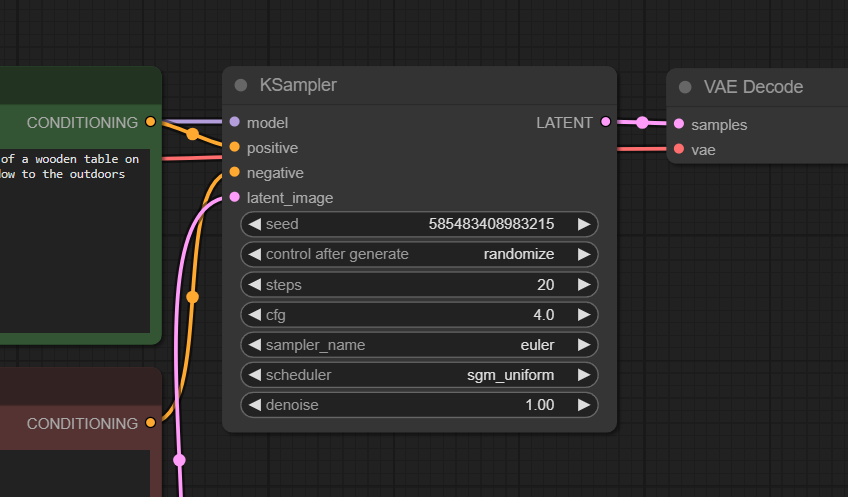
Task: Click the seed value 585483408983215
Action: (491, 224)
